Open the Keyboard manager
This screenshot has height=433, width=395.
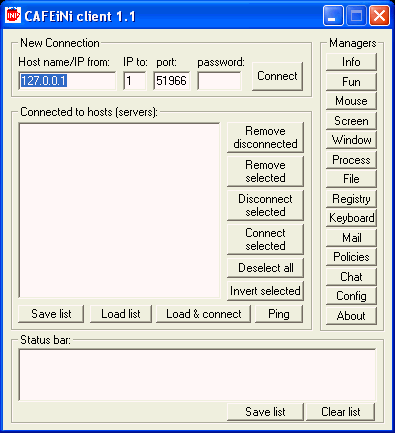(351, 218)
